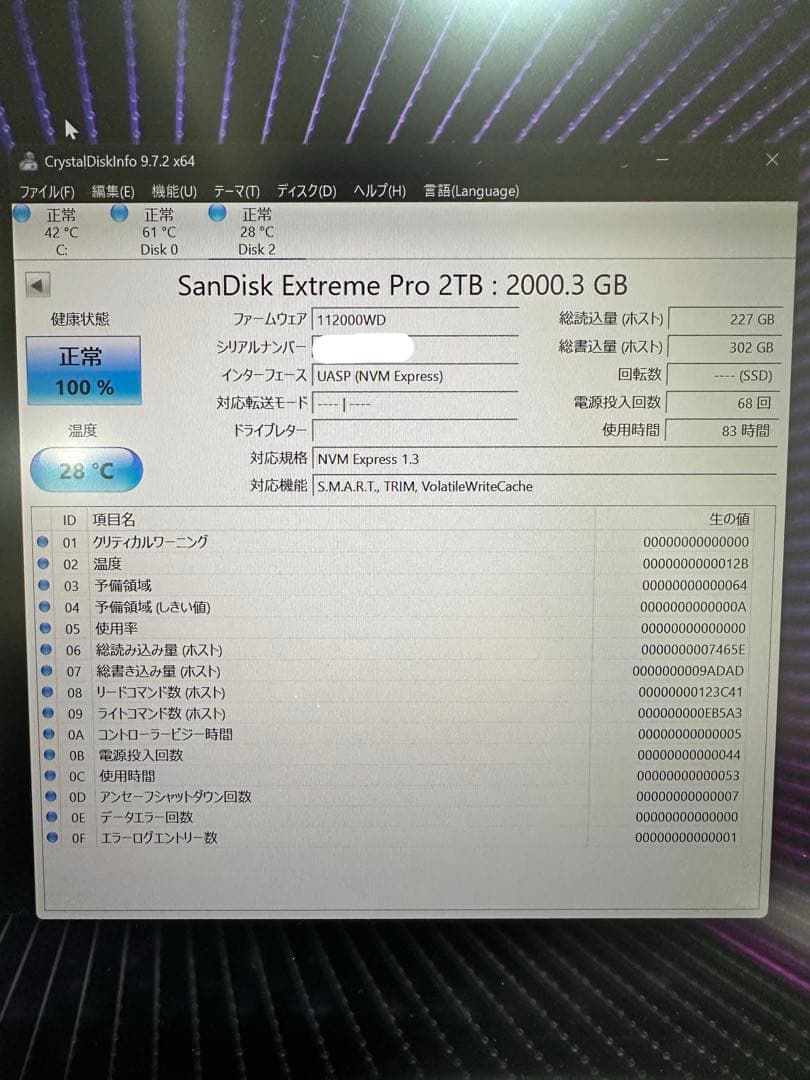Click the 28 °C temperature gauge
The image size is (810, 1080).
(86, 469)
